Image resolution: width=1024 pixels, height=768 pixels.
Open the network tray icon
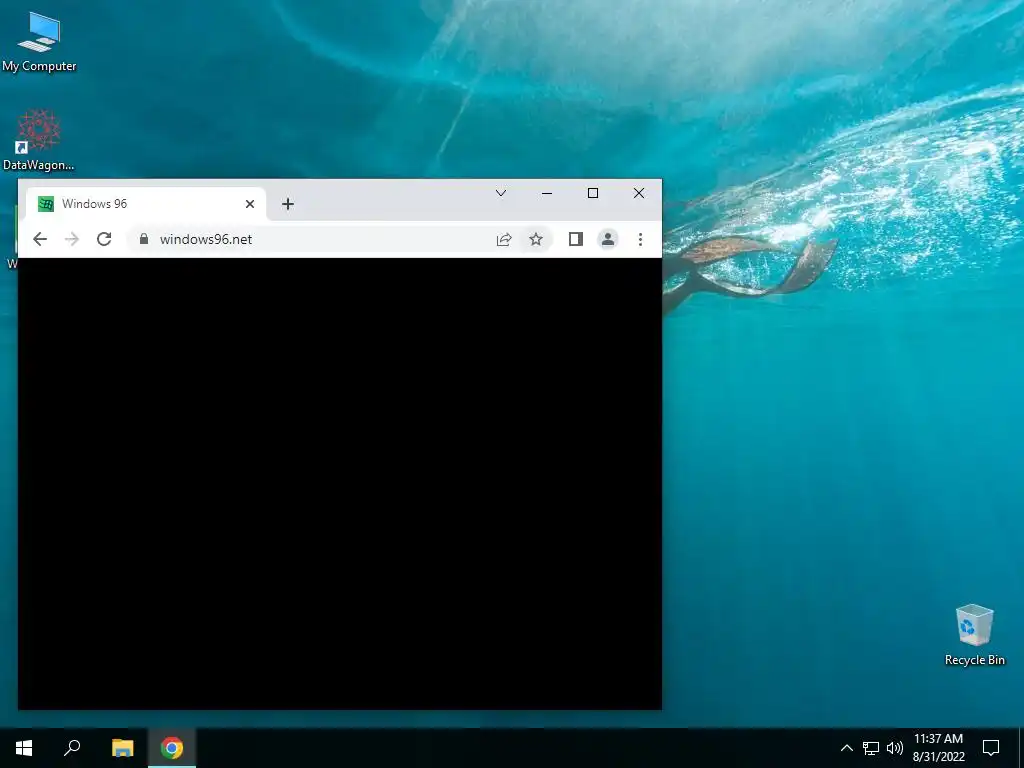(871, 748)
